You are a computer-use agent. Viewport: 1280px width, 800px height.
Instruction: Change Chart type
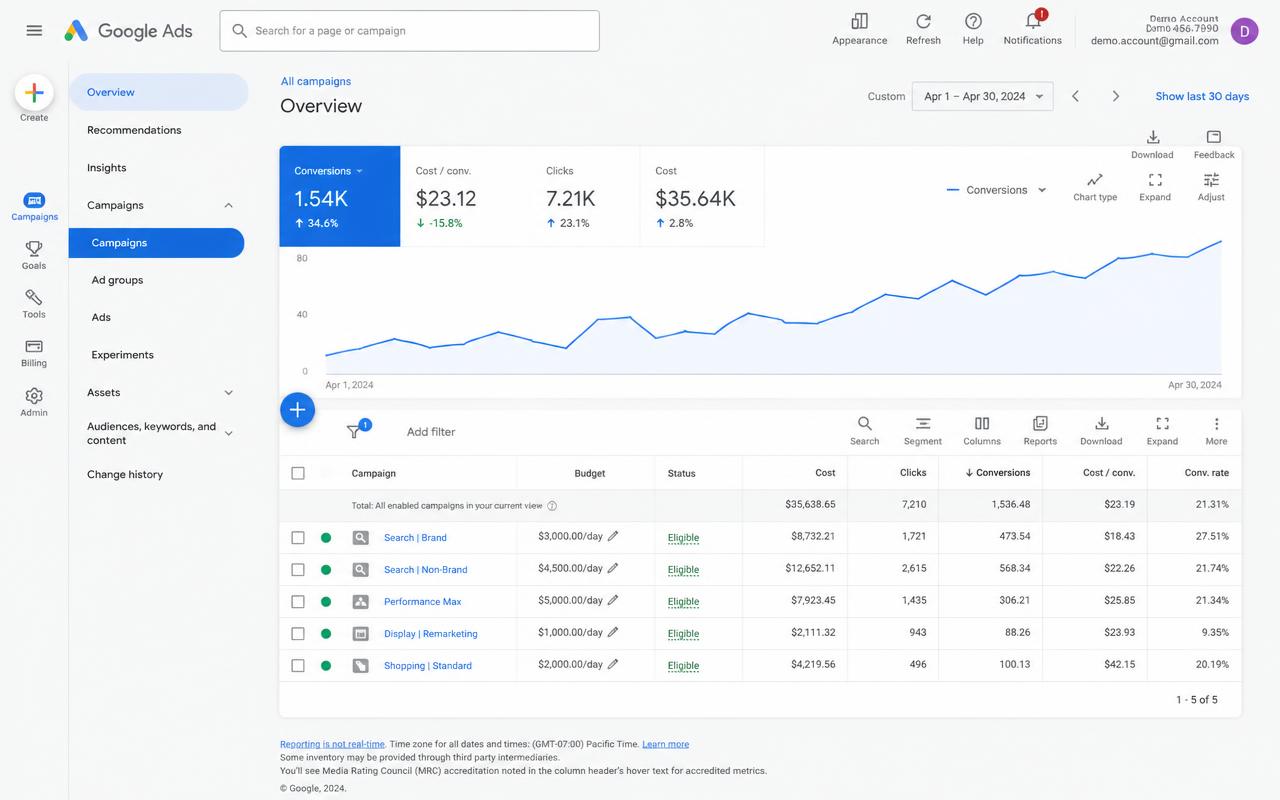[1095, 186]
